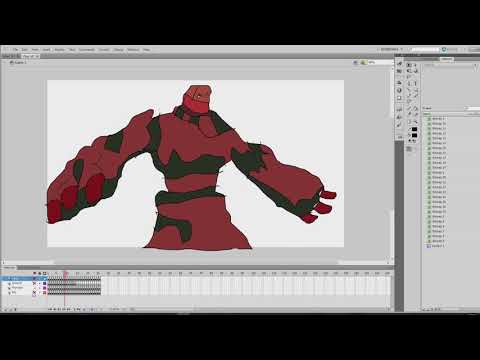The width and height of the screenshot is (480, 360).
Task: Click the outline color square of third layer
Action: click(x=44, y=288)
